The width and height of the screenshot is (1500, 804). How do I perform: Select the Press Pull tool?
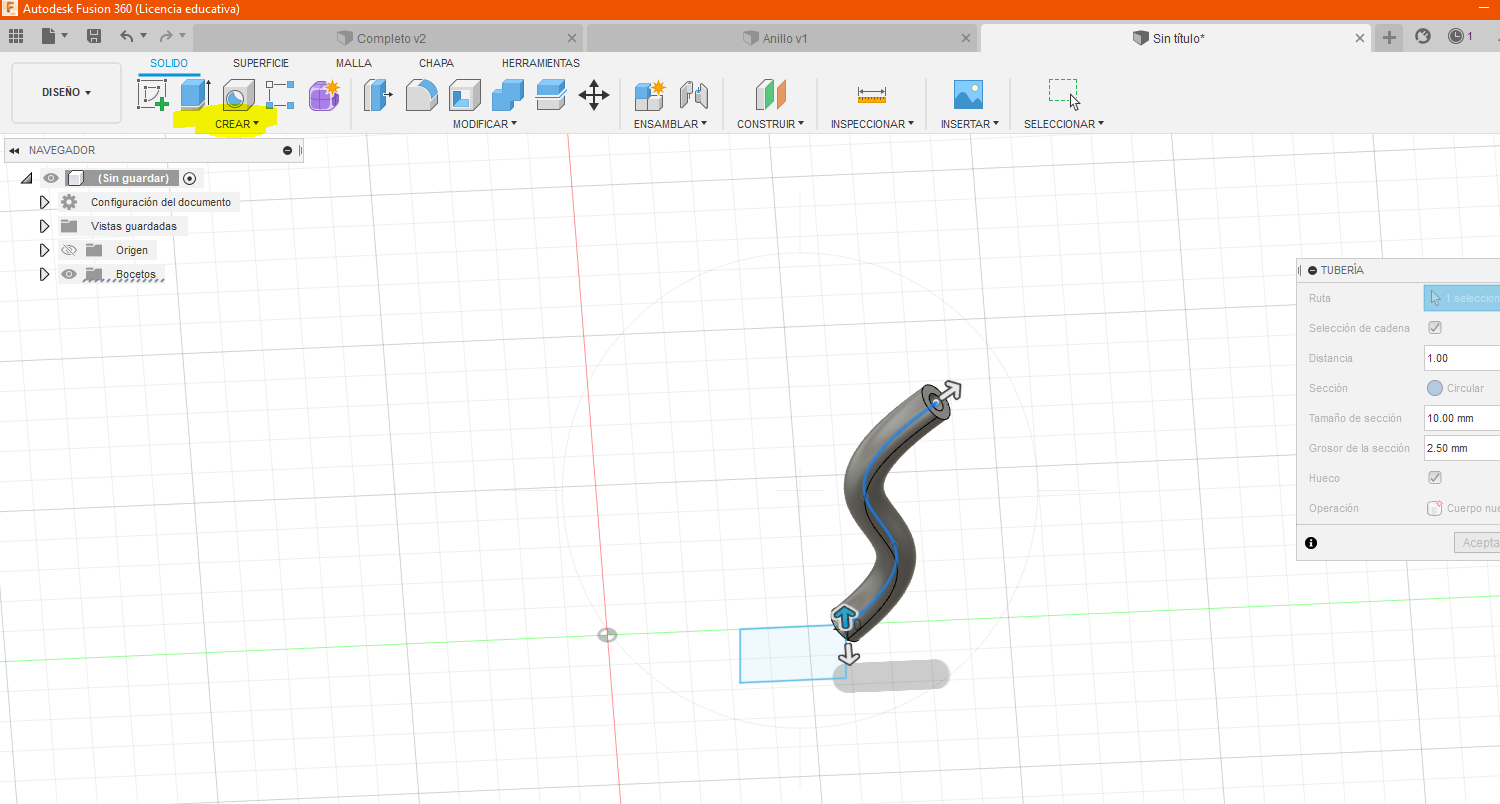(x=378, y=95)
